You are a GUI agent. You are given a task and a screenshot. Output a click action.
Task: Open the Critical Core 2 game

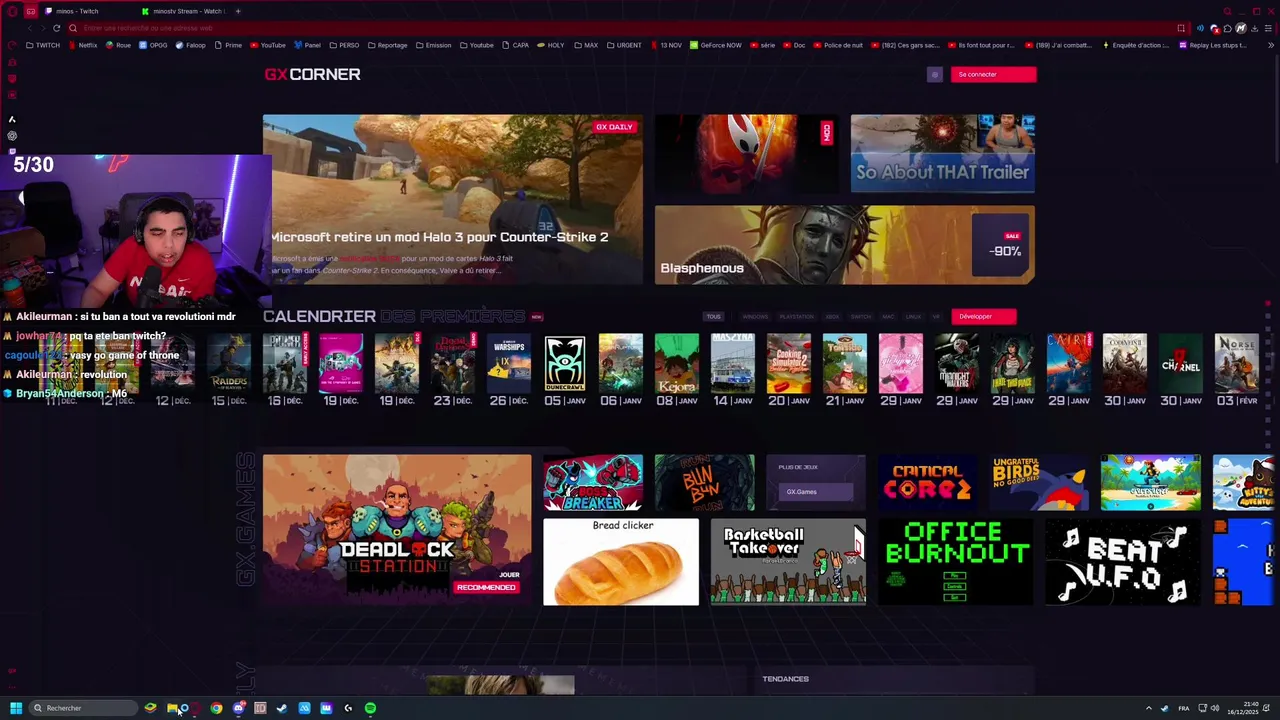(x=927, y=482)
